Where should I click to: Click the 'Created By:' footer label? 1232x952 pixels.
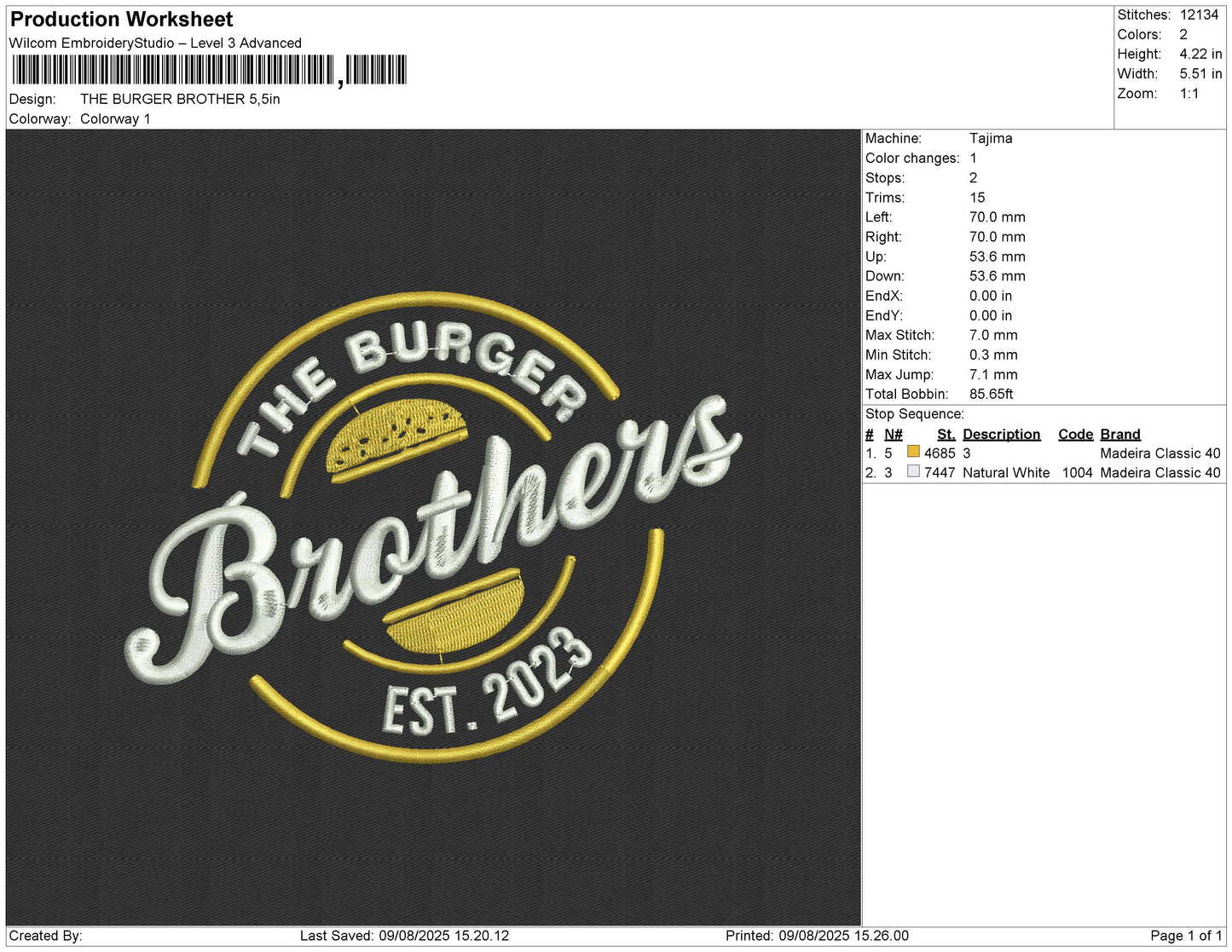click(x=45, y=936)
